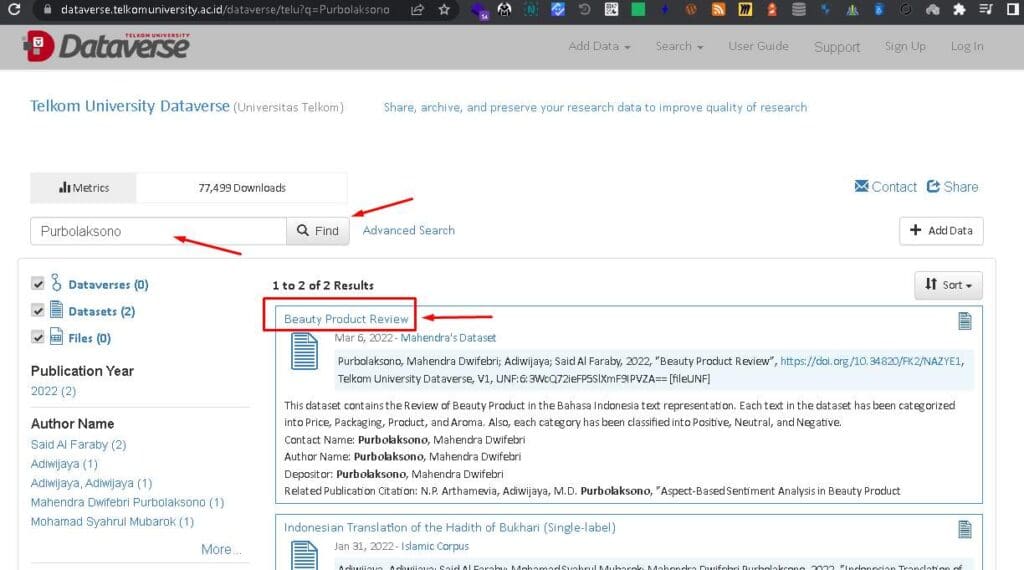Image resolution: width=1024 pixels, height=570 pixels.
Task: Uncheck the Dataverses (0) checkbox
Action: [x=38, y=283]
